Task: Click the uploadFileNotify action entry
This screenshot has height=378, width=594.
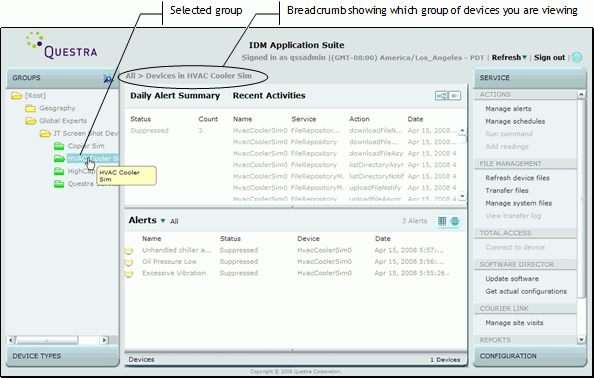Action: click(375, 188)
